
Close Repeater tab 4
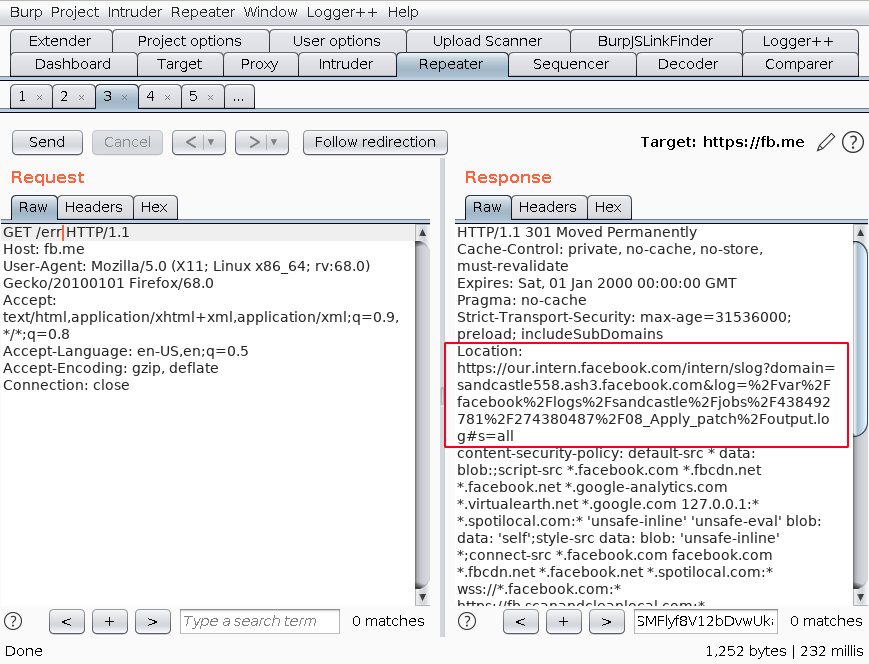click(167, 98)
